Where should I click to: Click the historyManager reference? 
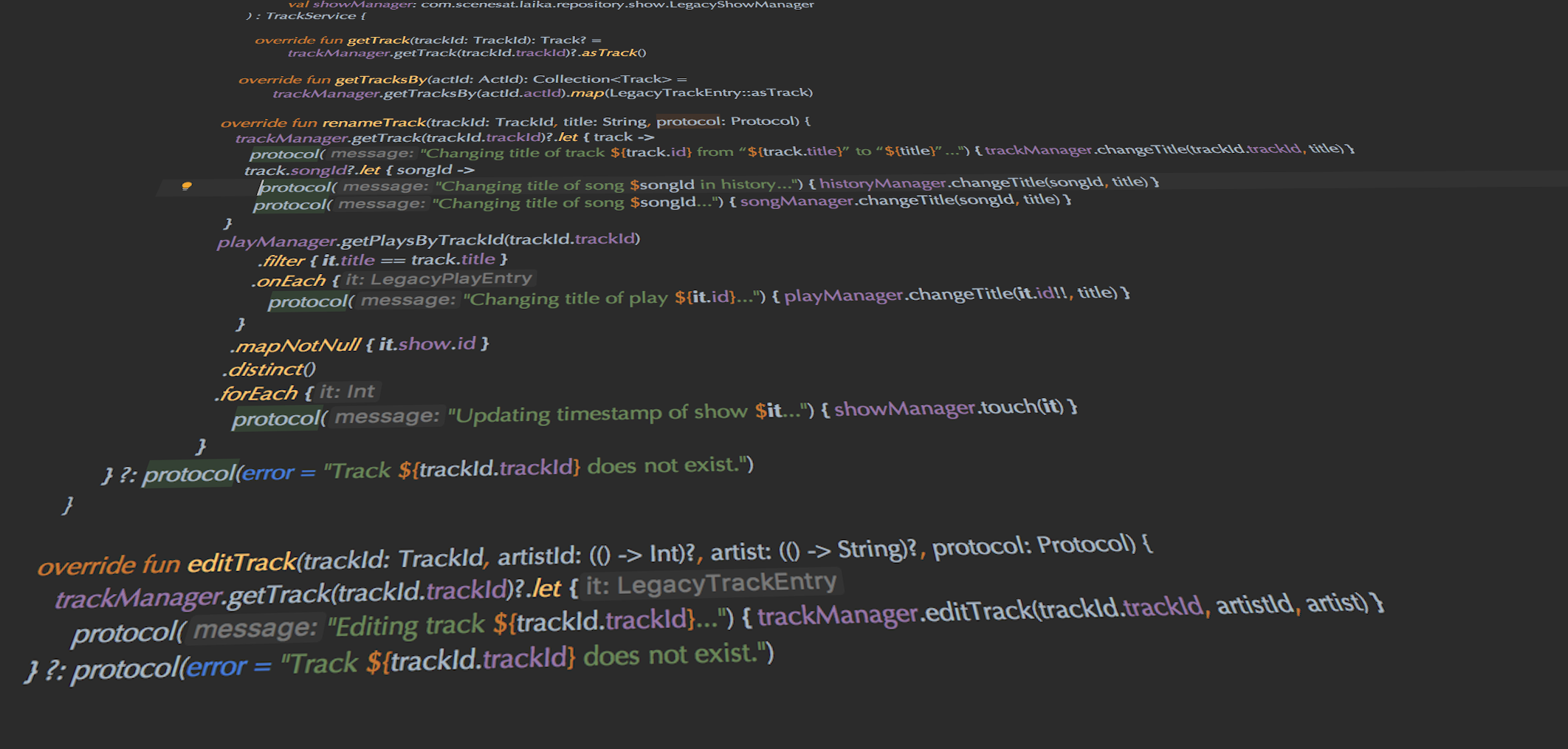882,183
